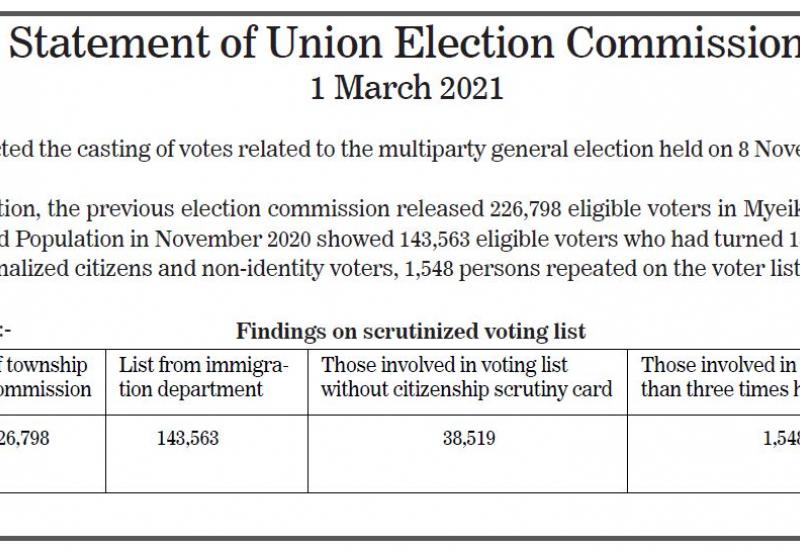Screen dimensions: 800x550
Task: Click the "Findings on scrutinized voting list" heading
Action: [410, 331]
